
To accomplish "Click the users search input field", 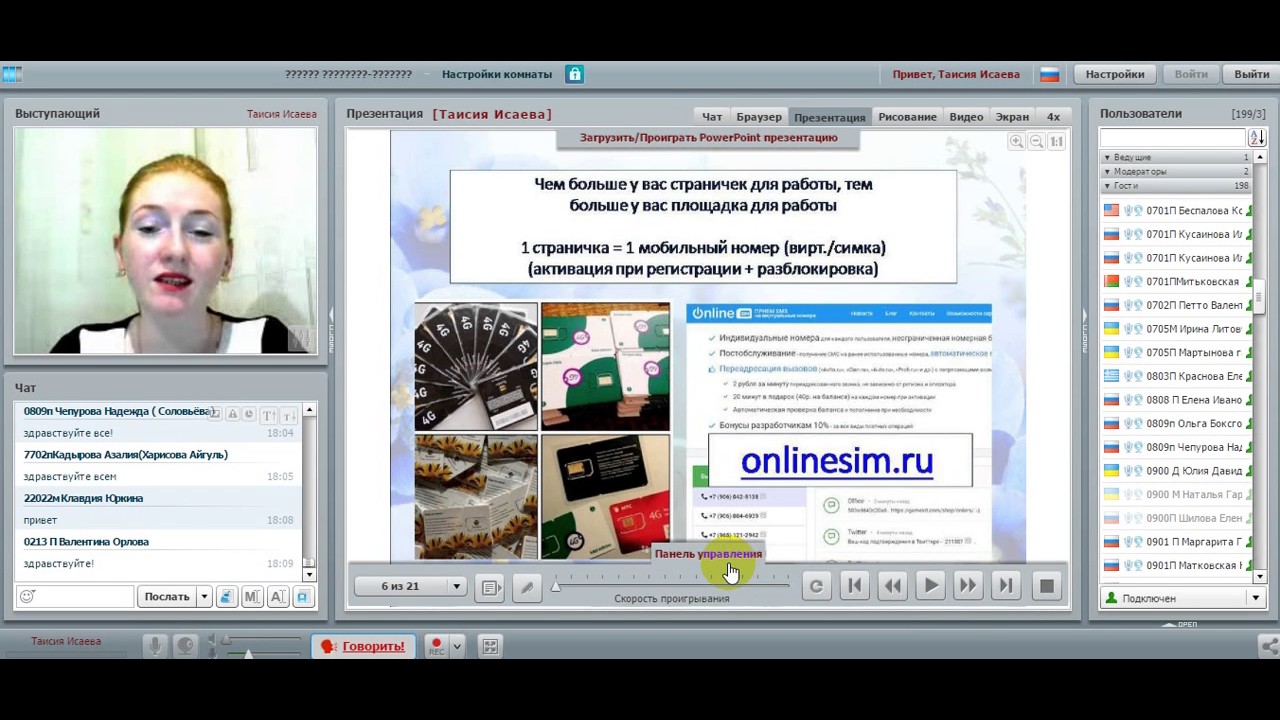I will pyautogui.click(x=1172, y=138).
